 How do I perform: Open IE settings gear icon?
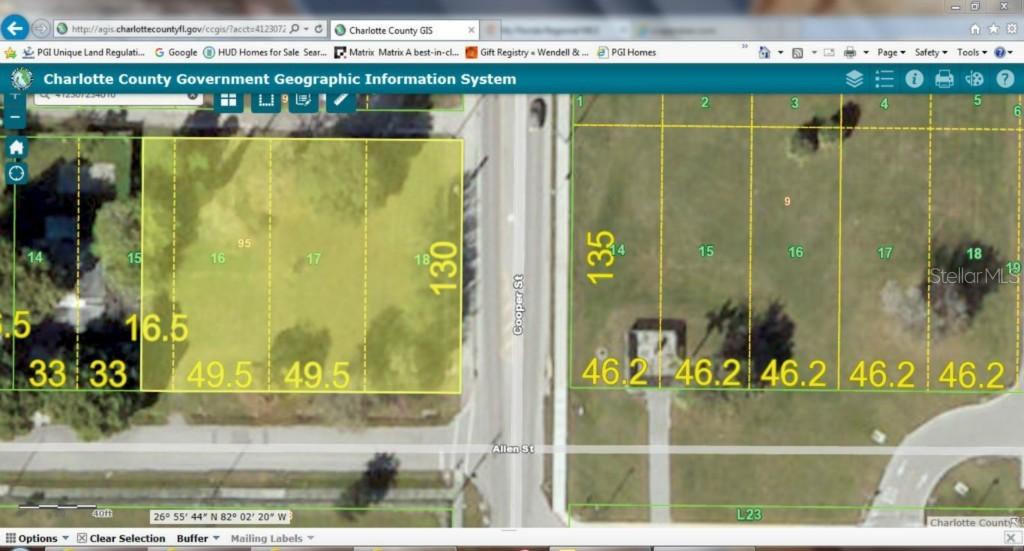[1012, 29]
